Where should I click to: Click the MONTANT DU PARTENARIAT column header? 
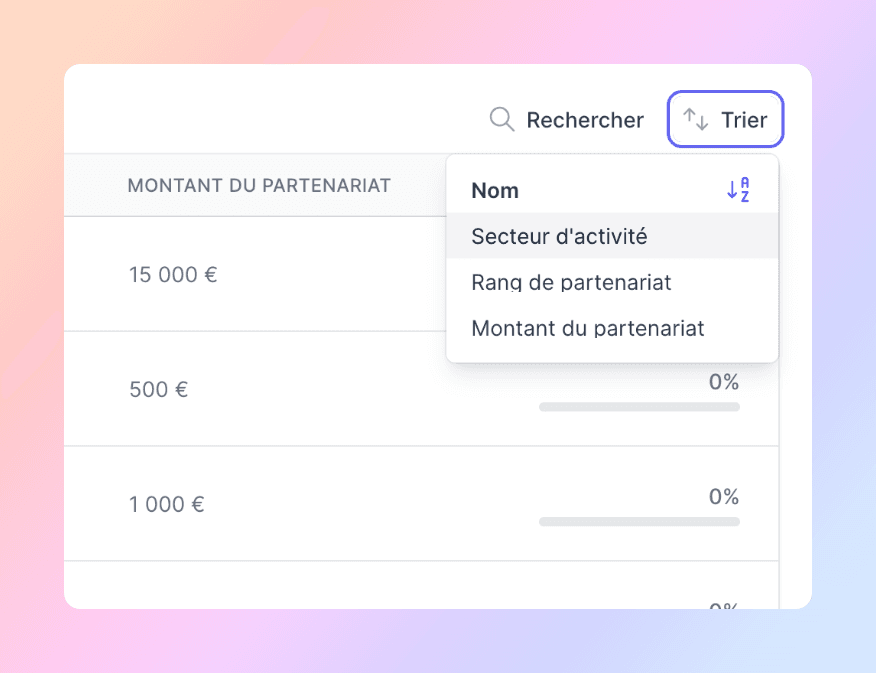[259, 185]
